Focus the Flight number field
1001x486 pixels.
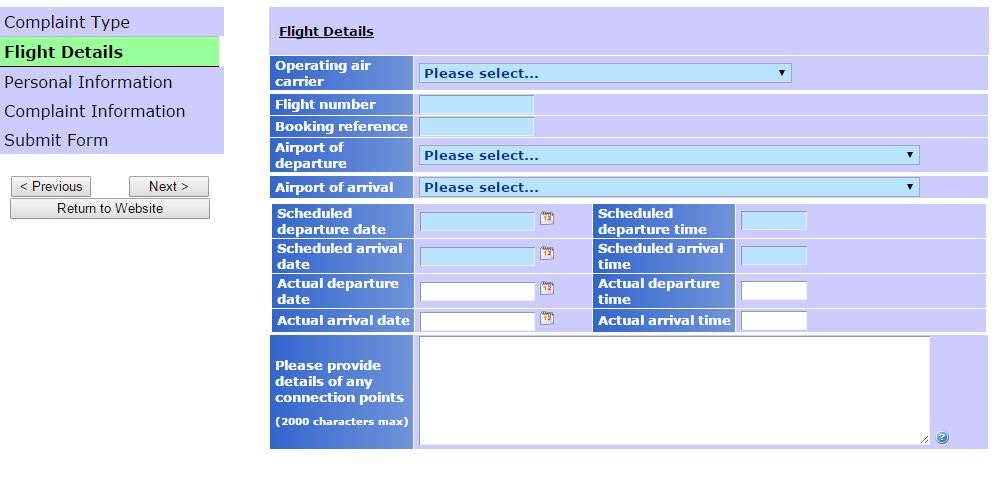point(476,104)
